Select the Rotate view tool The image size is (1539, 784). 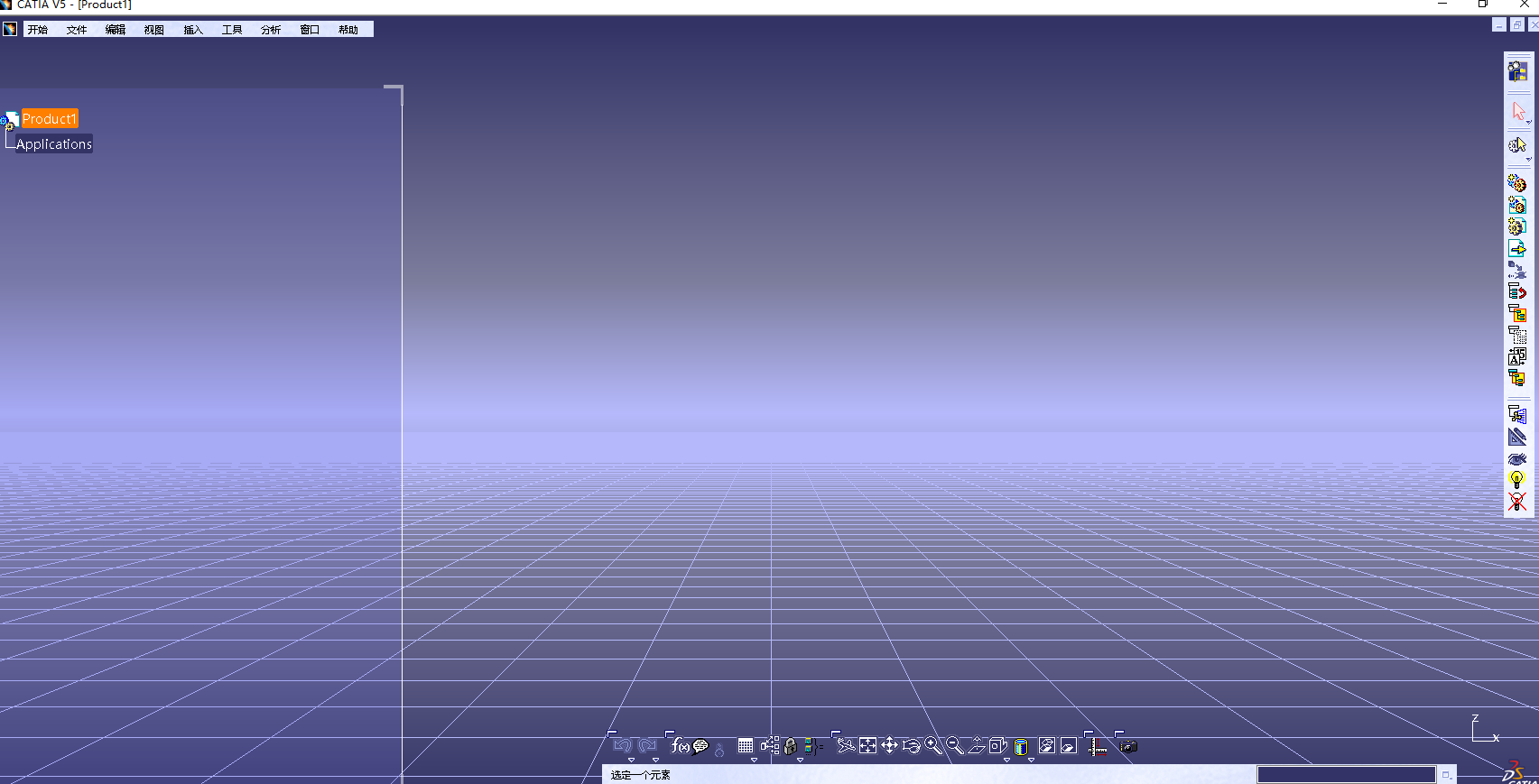tap(911, 746)
